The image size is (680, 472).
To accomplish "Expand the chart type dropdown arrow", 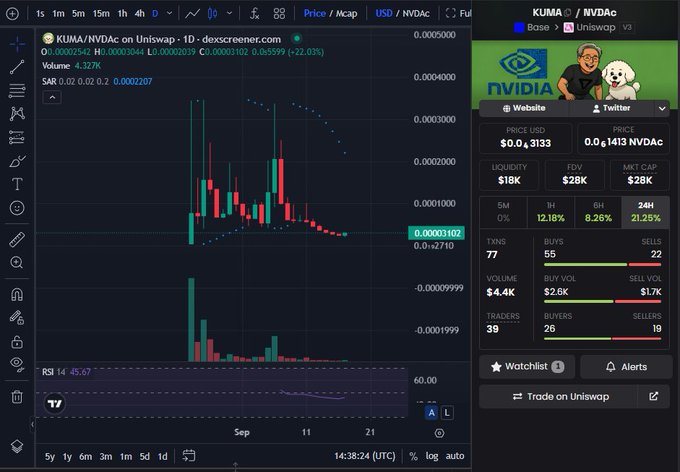I will point(229,13).
